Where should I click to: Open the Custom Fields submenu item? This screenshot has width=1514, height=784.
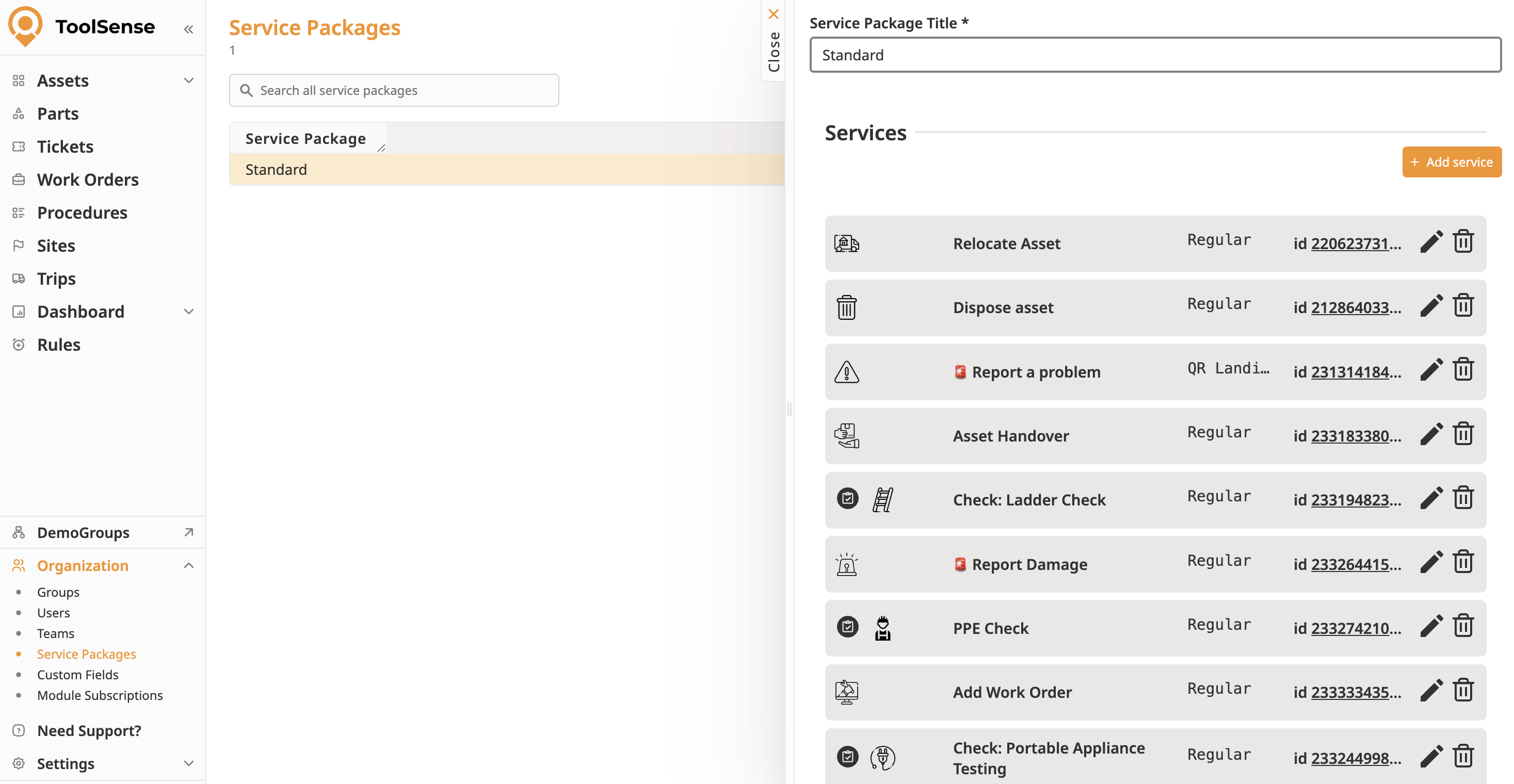pyautogui.click(x=77, y=675)
